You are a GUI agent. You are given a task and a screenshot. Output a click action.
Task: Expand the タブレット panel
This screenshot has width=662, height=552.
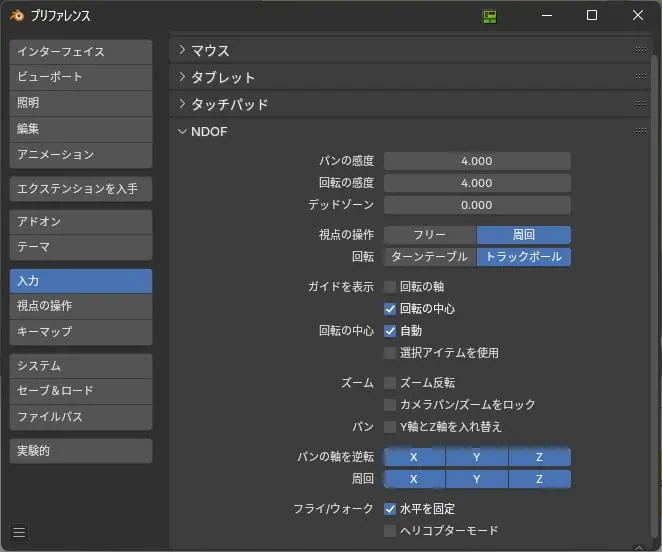(x=182, y=77)
